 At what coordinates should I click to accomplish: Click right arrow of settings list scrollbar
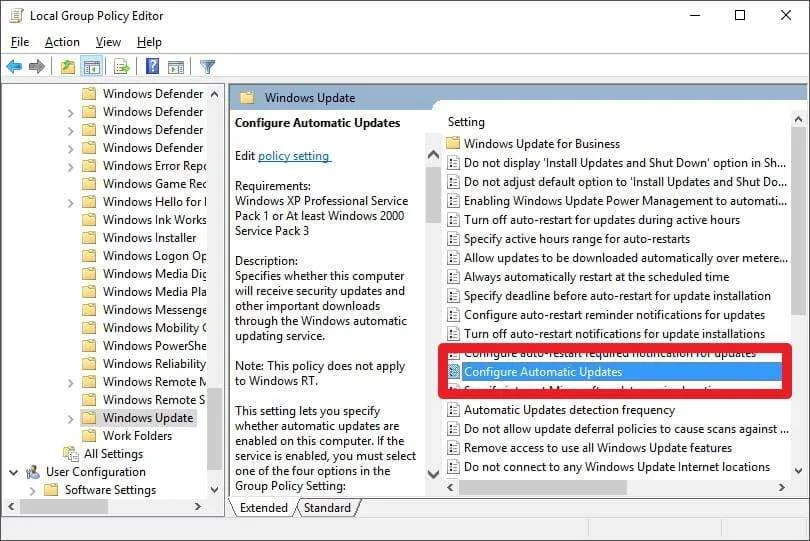coord(782,487)
